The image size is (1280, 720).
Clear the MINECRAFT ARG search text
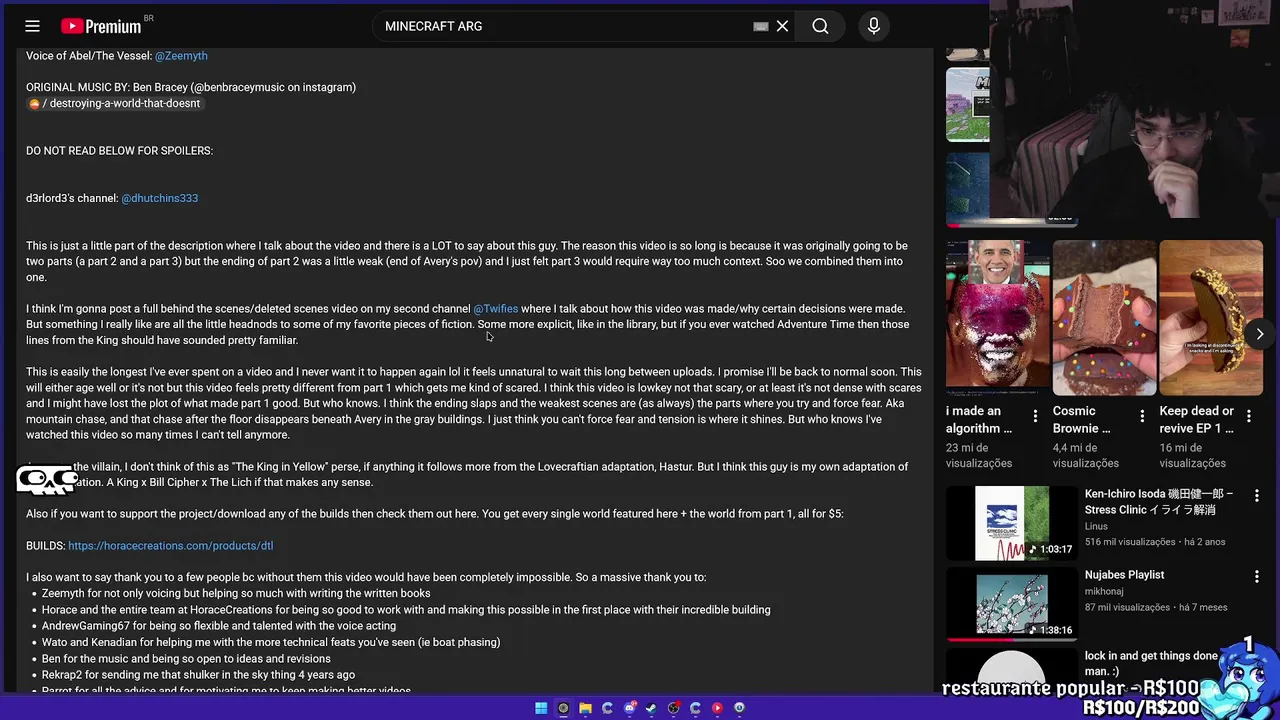tap(782, 26)
